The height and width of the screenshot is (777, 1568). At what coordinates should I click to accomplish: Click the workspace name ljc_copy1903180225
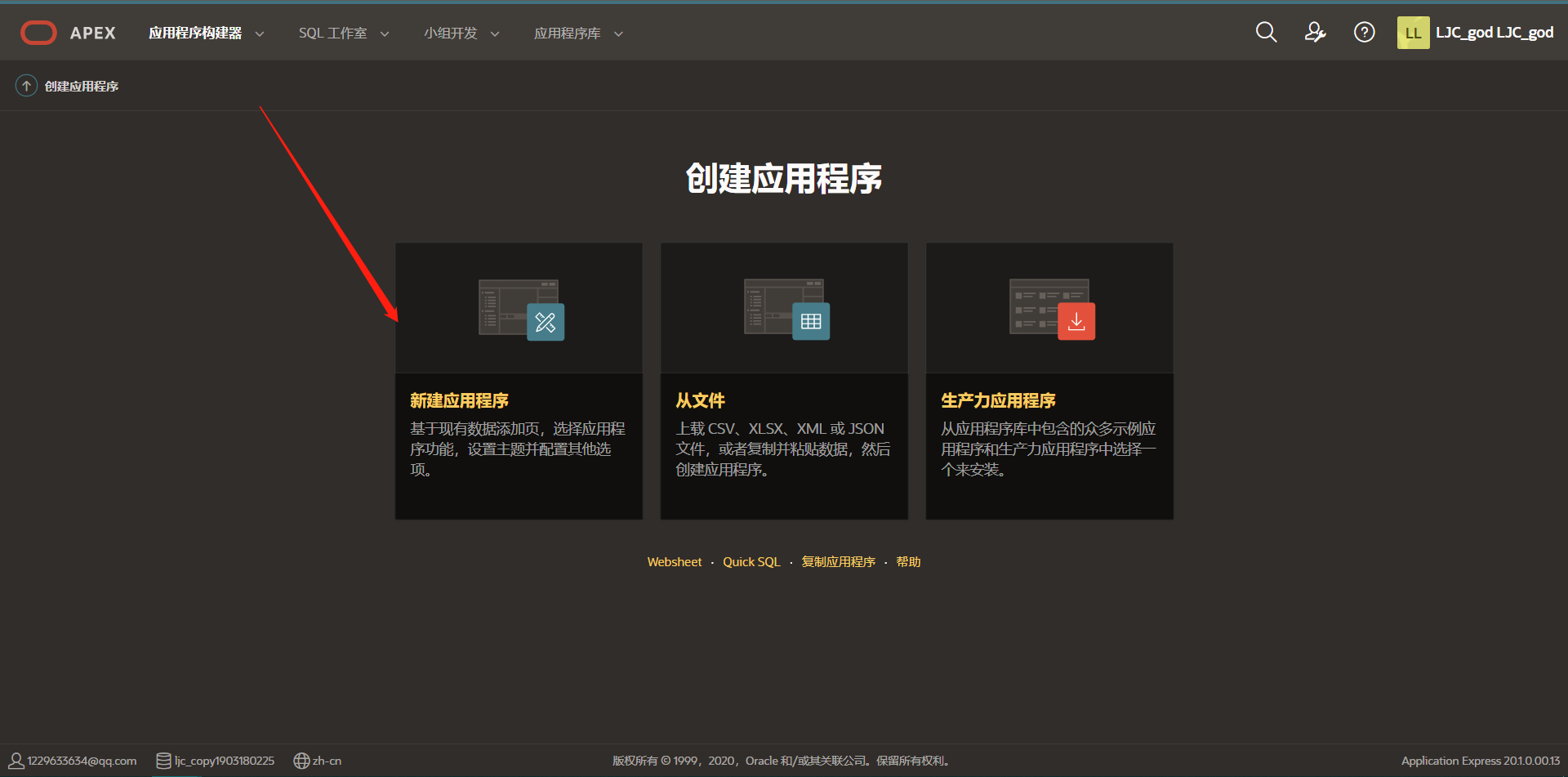click(225, 760)
